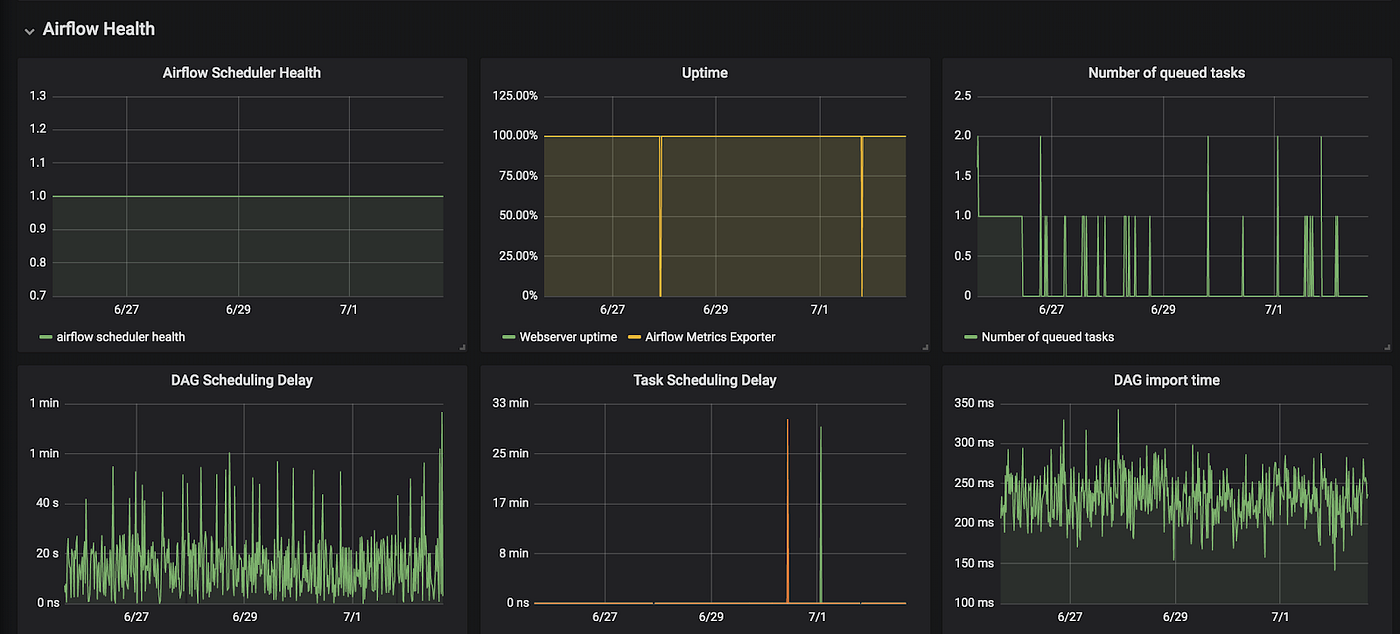
Task: Click the Airflow Health row title
Action: [x=99, y=29]
